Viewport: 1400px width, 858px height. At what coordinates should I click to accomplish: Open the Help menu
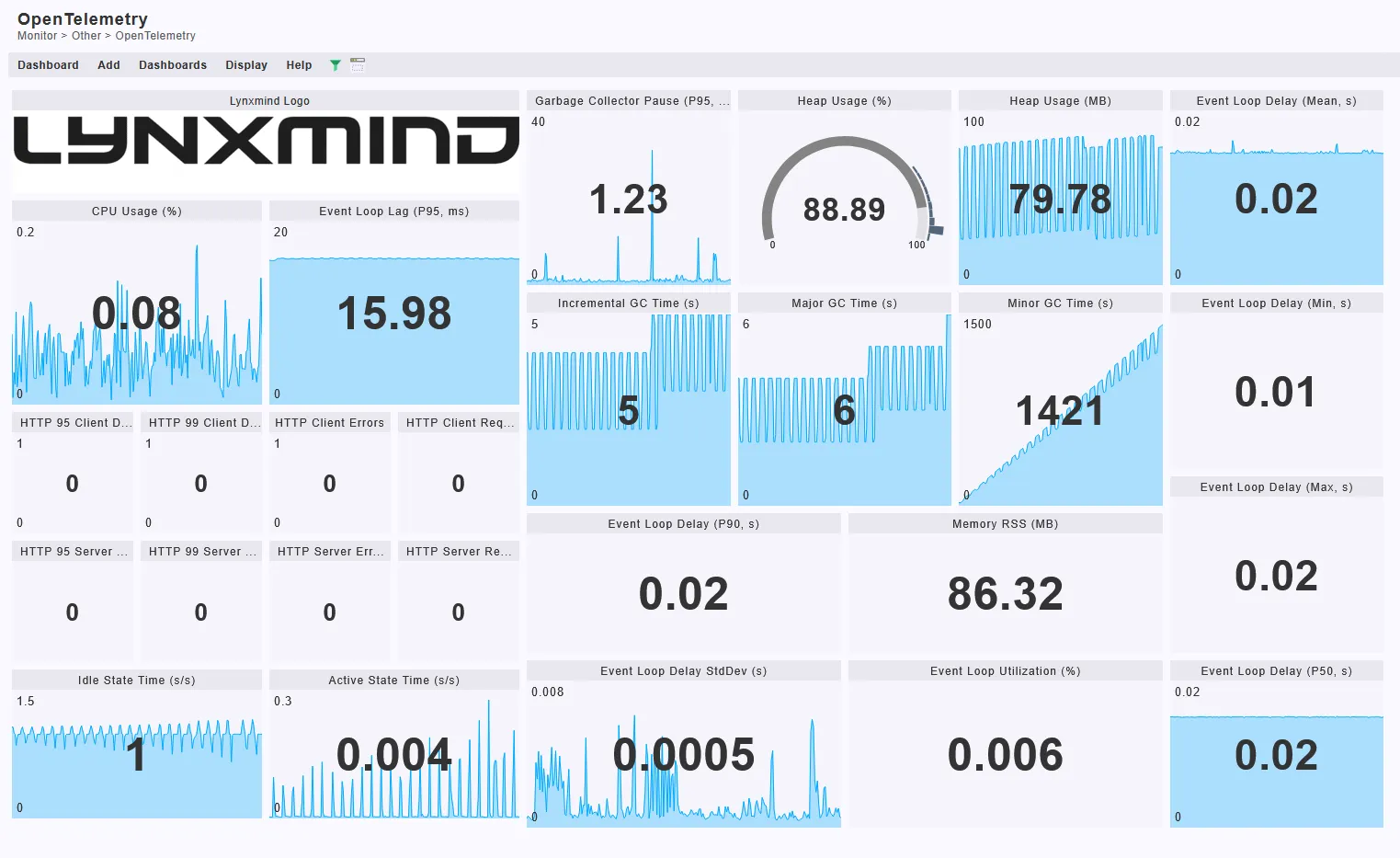click(x=299, y=64)
